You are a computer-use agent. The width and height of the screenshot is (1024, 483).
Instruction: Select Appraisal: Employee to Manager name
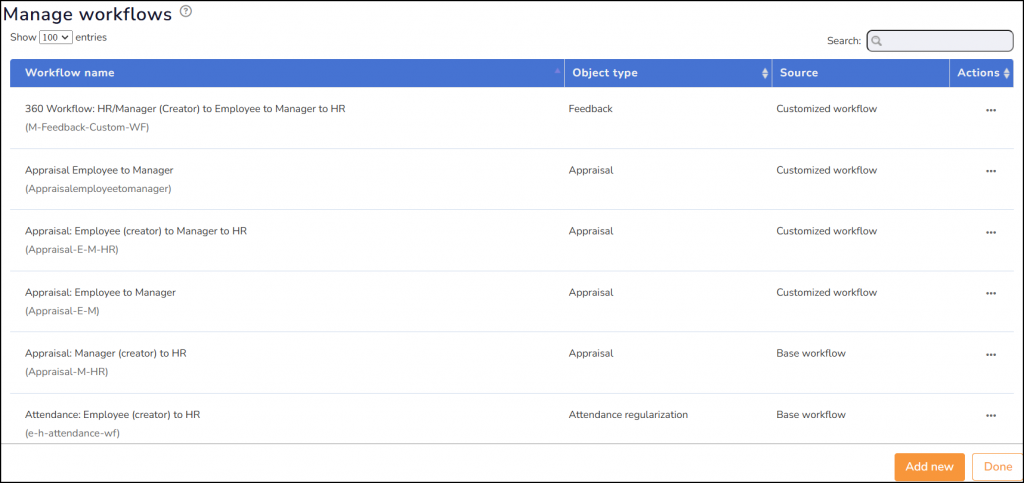click(x=101, y=292)
